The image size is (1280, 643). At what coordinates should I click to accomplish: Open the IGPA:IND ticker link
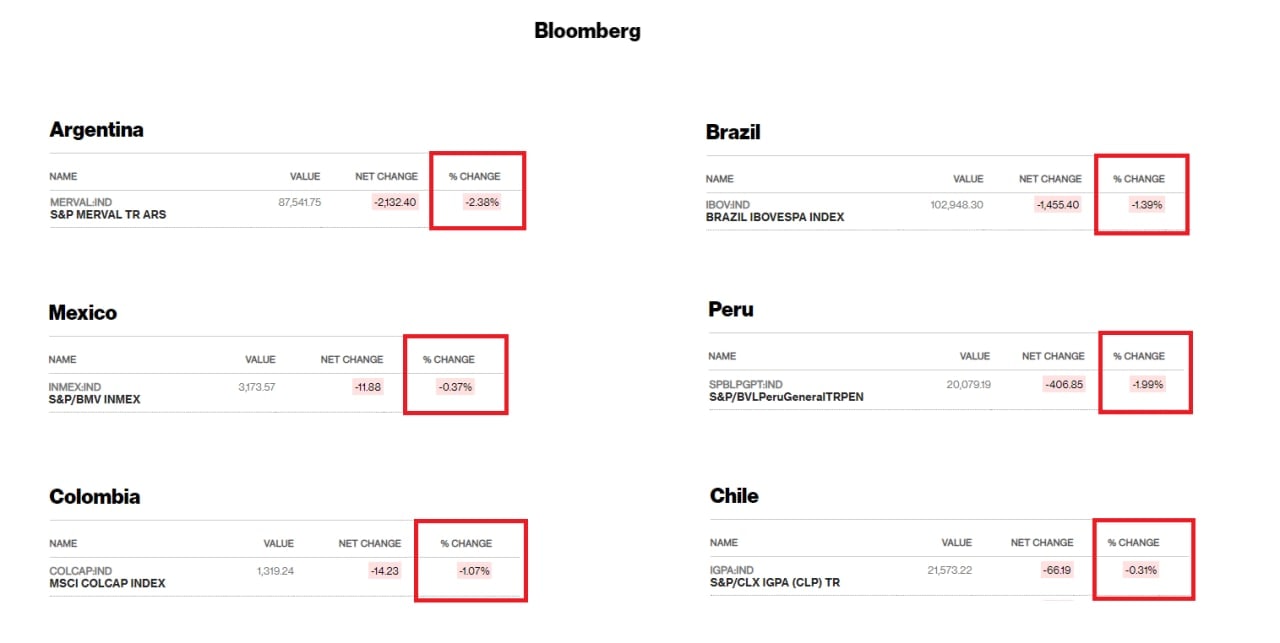click(732, 570)
